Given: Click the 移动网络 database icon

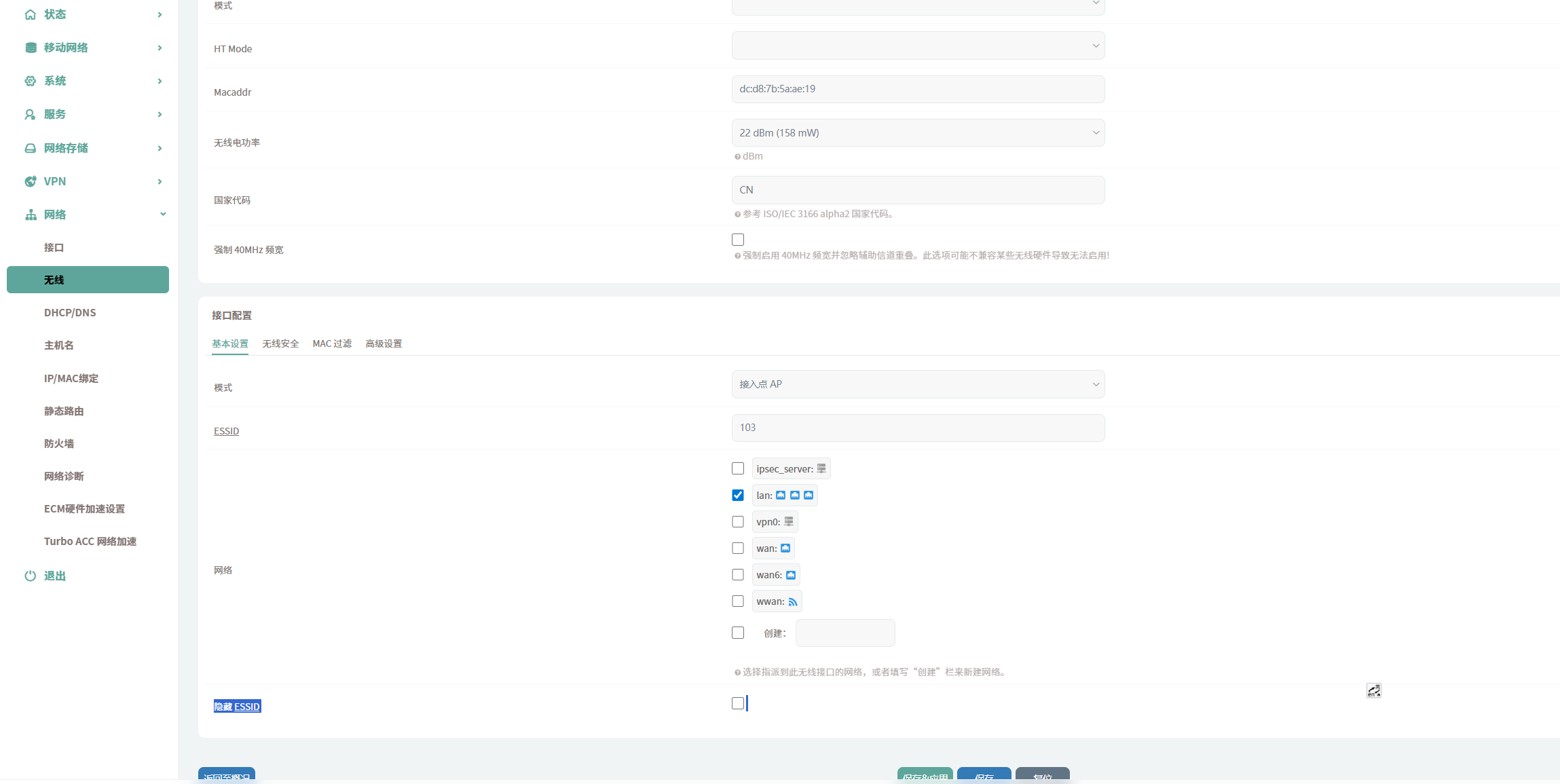Looking at the screenshot, I should 31,48.
